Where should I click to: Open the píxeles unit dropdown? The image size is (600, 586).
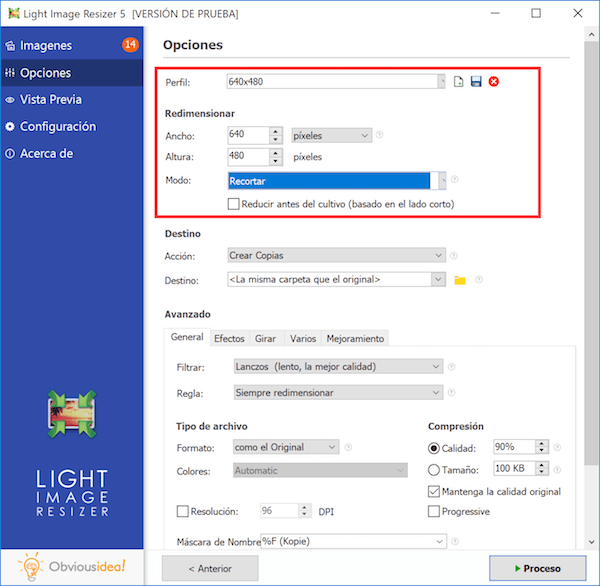(x=331, y=135)
